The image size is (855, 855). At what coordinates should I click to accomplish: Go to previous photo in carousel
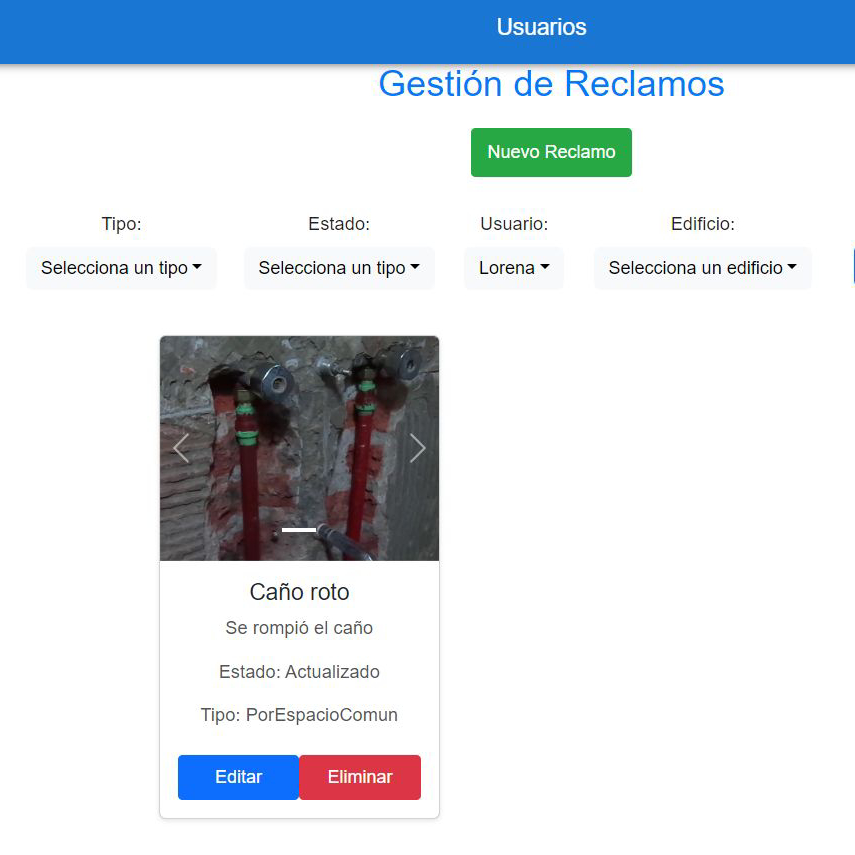(x=181, y=449)
